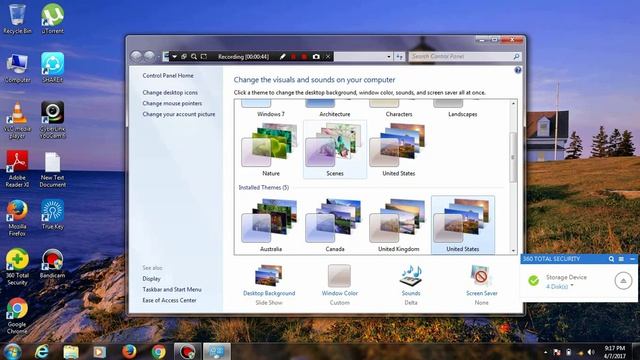Select the Nature theme
640x360 pixels.
(x=271, y=150)
